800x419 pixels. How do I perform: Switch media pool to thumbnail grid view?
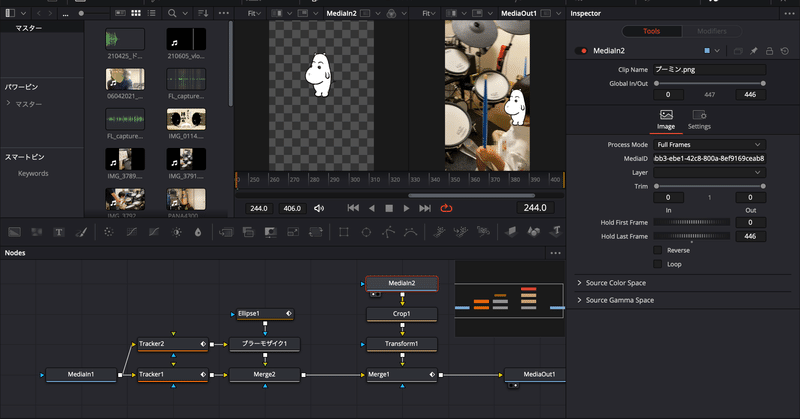point(136,13)
